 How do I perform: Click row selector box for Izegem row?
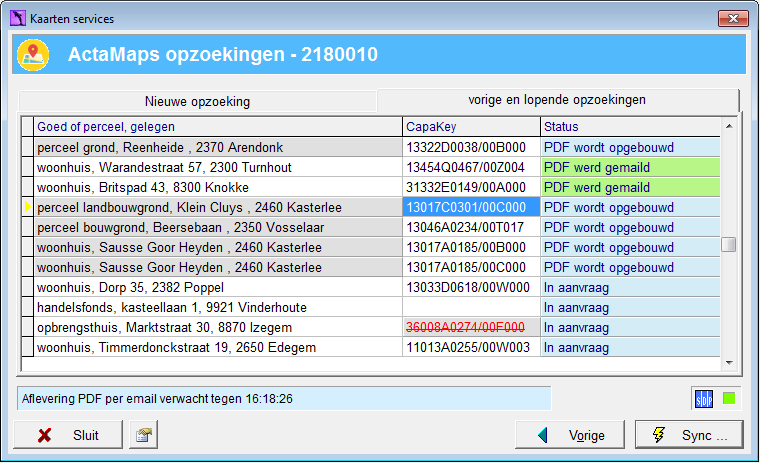[x=28, y=327]
